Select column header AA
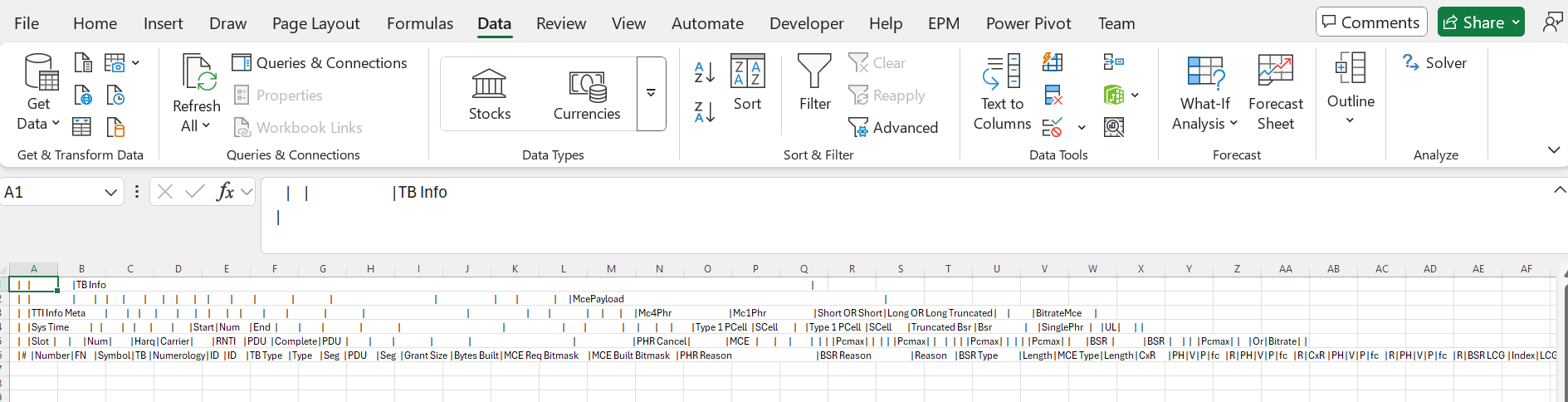The width and height of the screenshot is (1568, 402). pos(1286,269)
